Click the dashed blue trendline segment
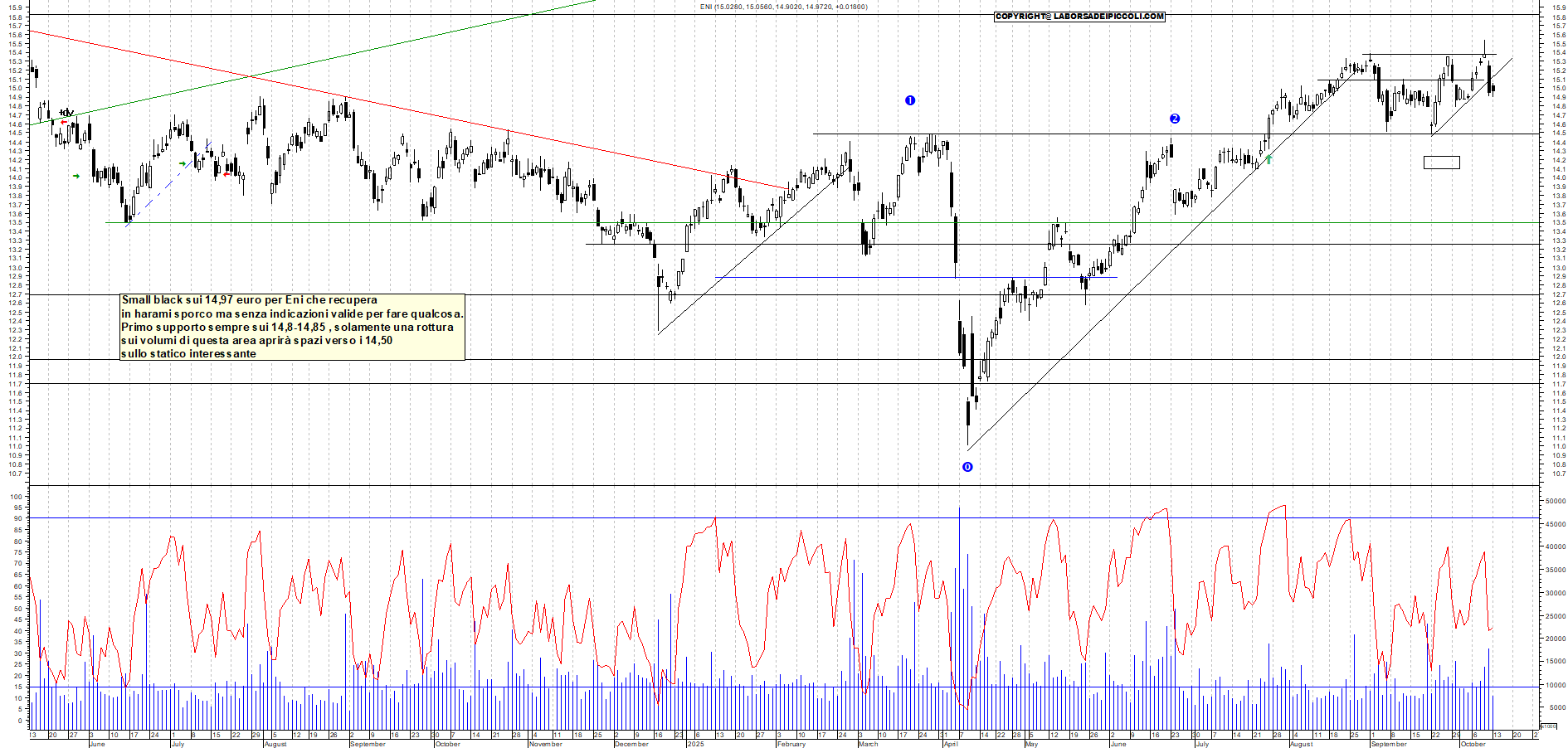The height and width of the screenshot is (748, 1568). (x=158, y=192)
